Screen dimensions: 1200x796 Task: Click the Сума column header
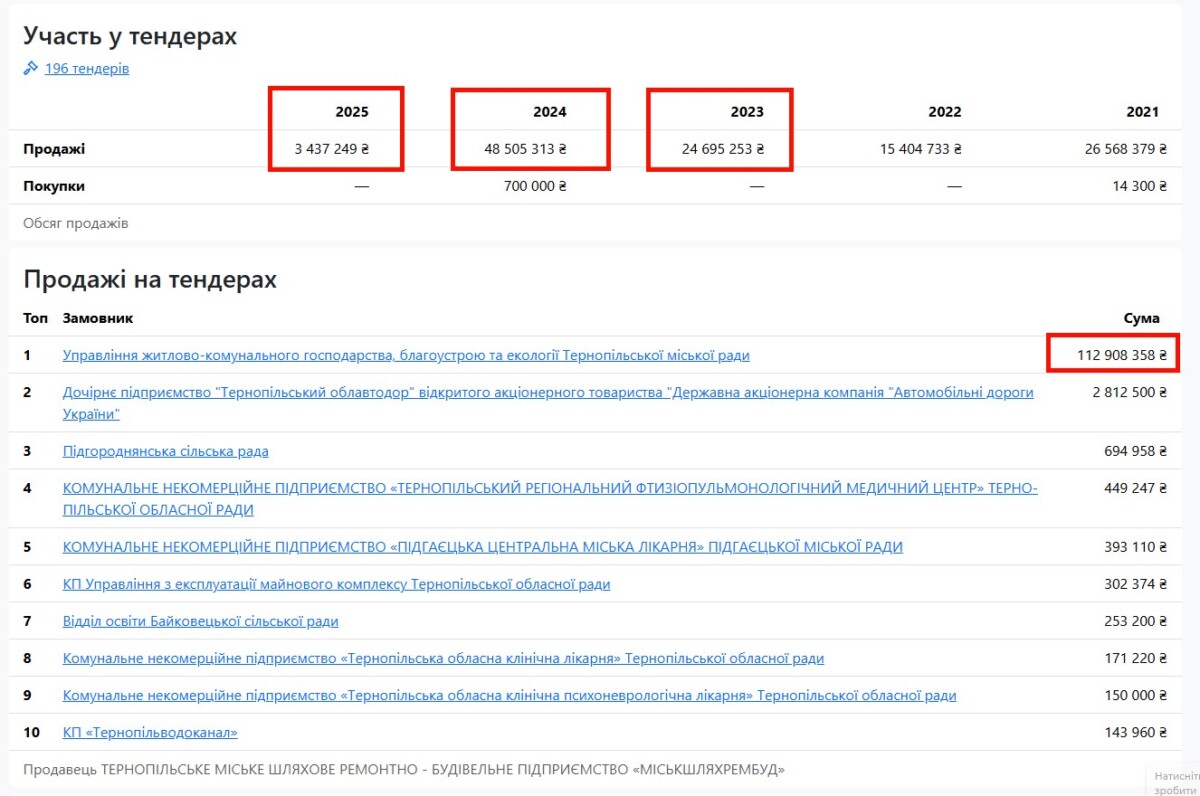(1142, 318)
